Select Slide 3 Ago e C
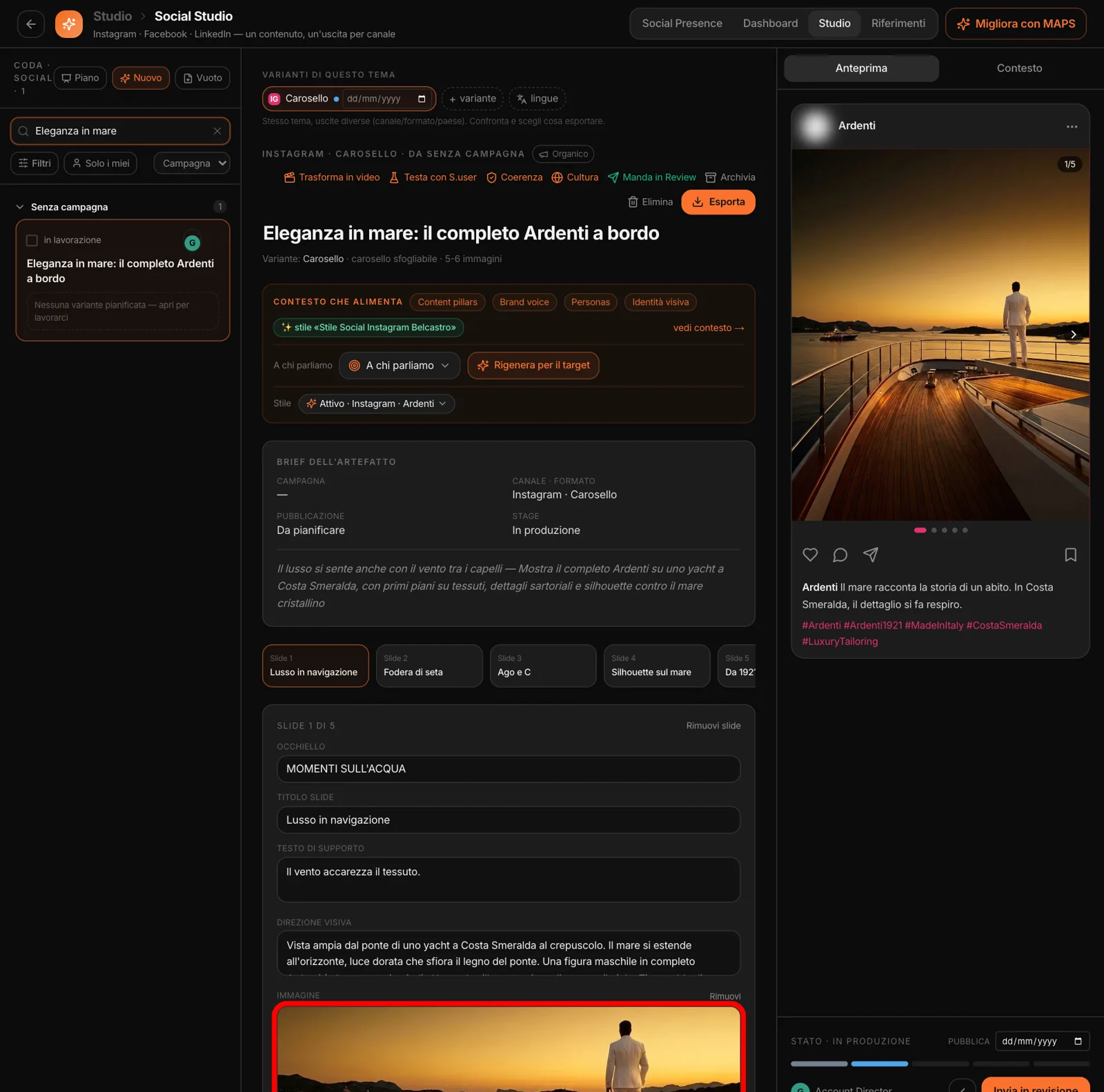 [x=543, y=666]
